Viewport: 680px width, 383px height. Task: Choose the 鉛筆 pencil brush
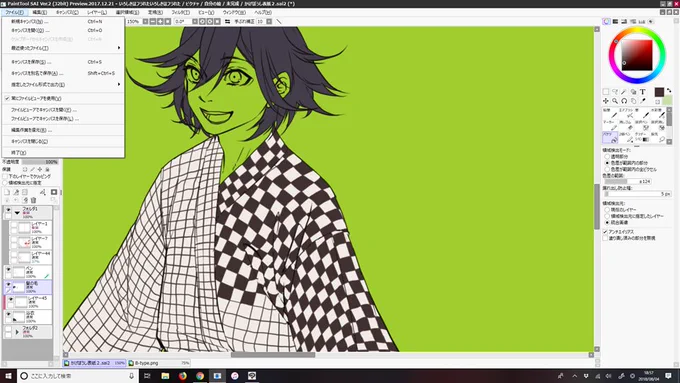tap(610, 113)
